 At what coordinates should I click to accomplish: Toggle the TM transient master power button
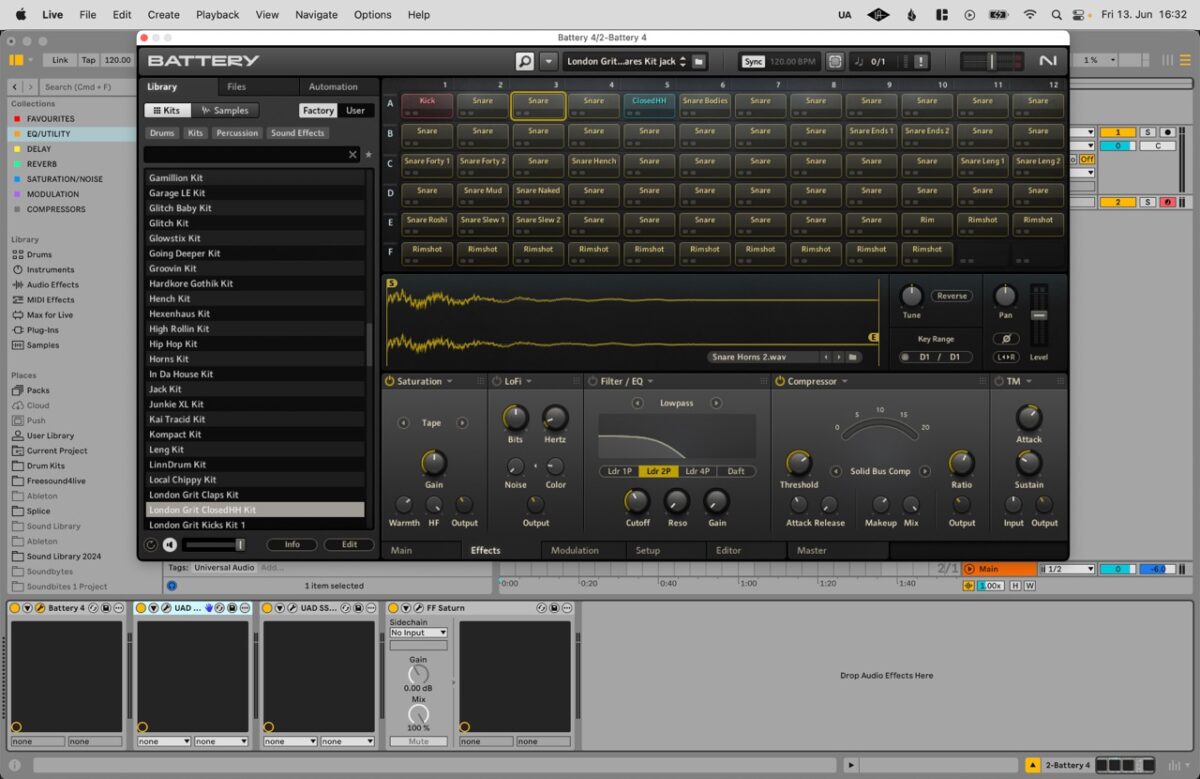[999, 381]
